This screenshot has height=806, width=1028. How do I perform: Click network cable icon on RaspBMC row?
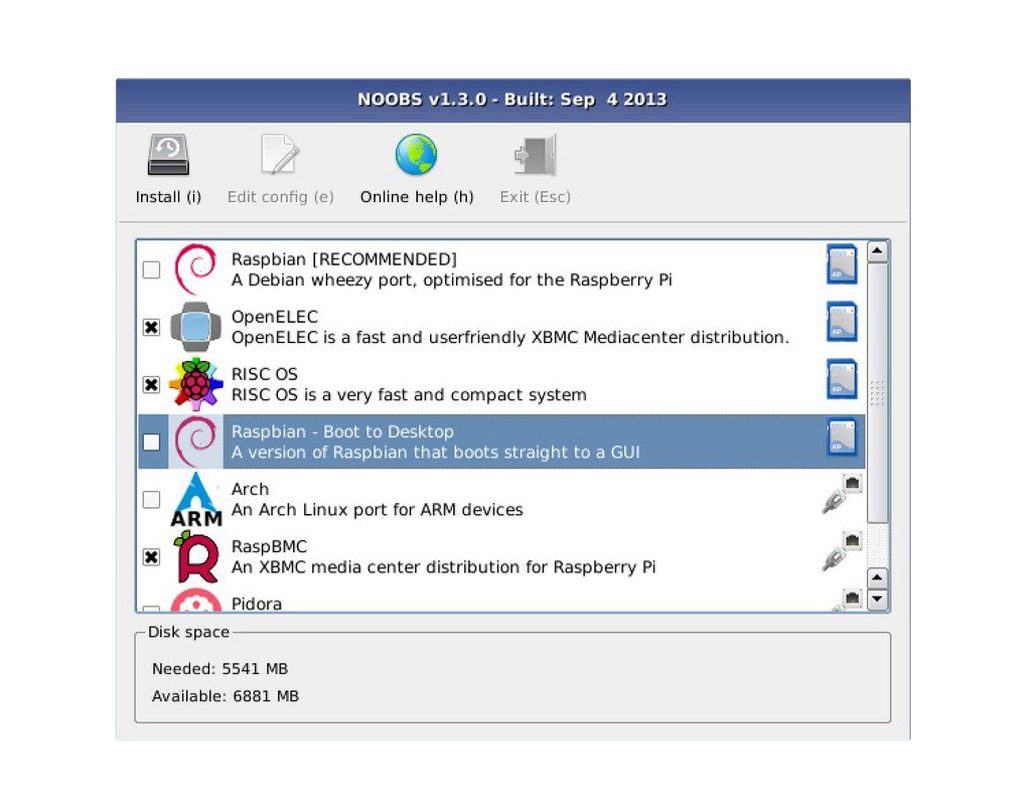842,552
